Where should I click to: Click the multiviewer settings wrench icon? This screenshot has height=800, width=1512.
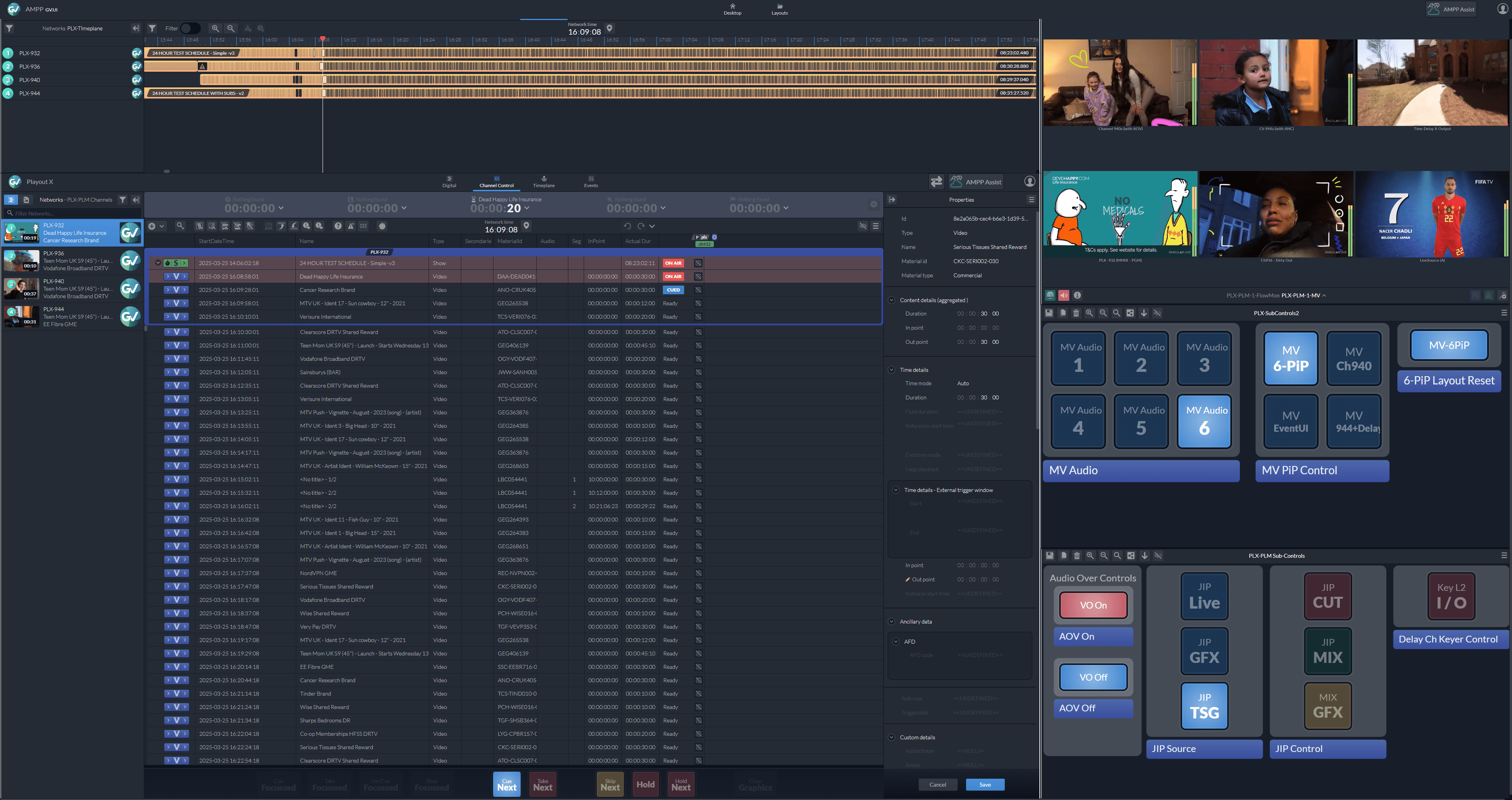(x=1502, y=295)
